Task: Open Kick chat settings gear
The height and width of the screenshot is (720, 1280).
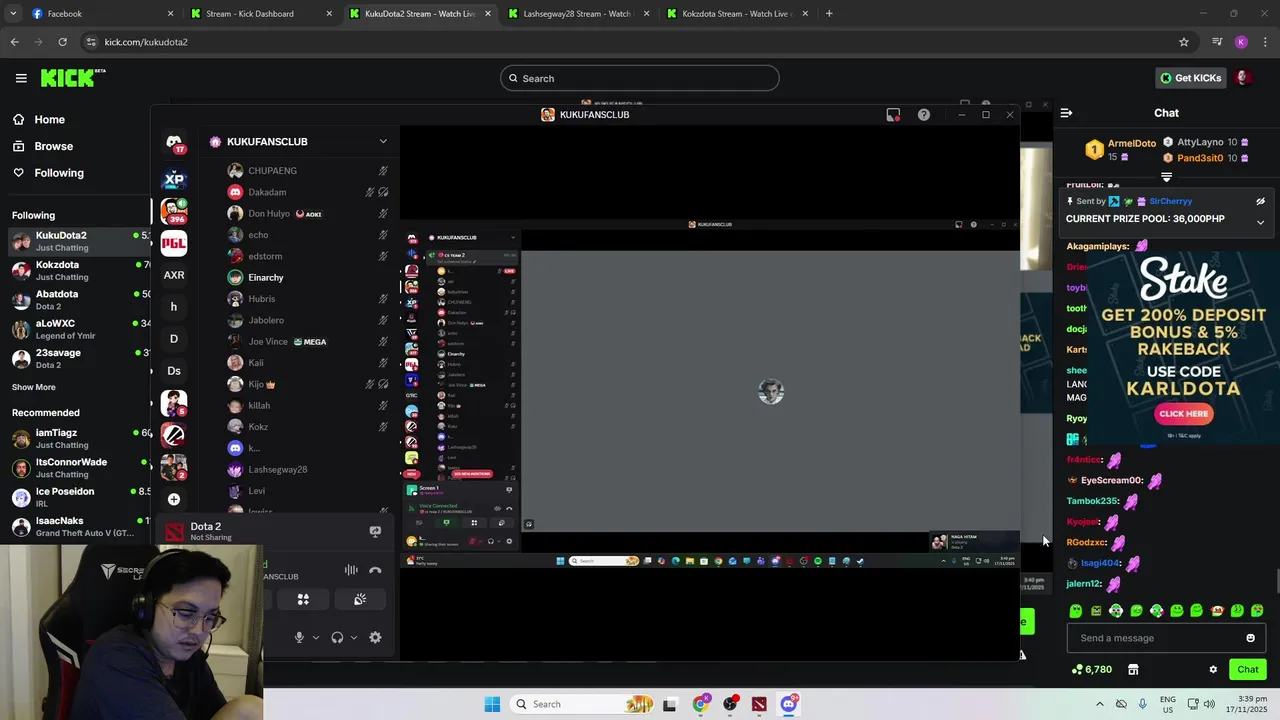Action: [x=1213, y=670]
